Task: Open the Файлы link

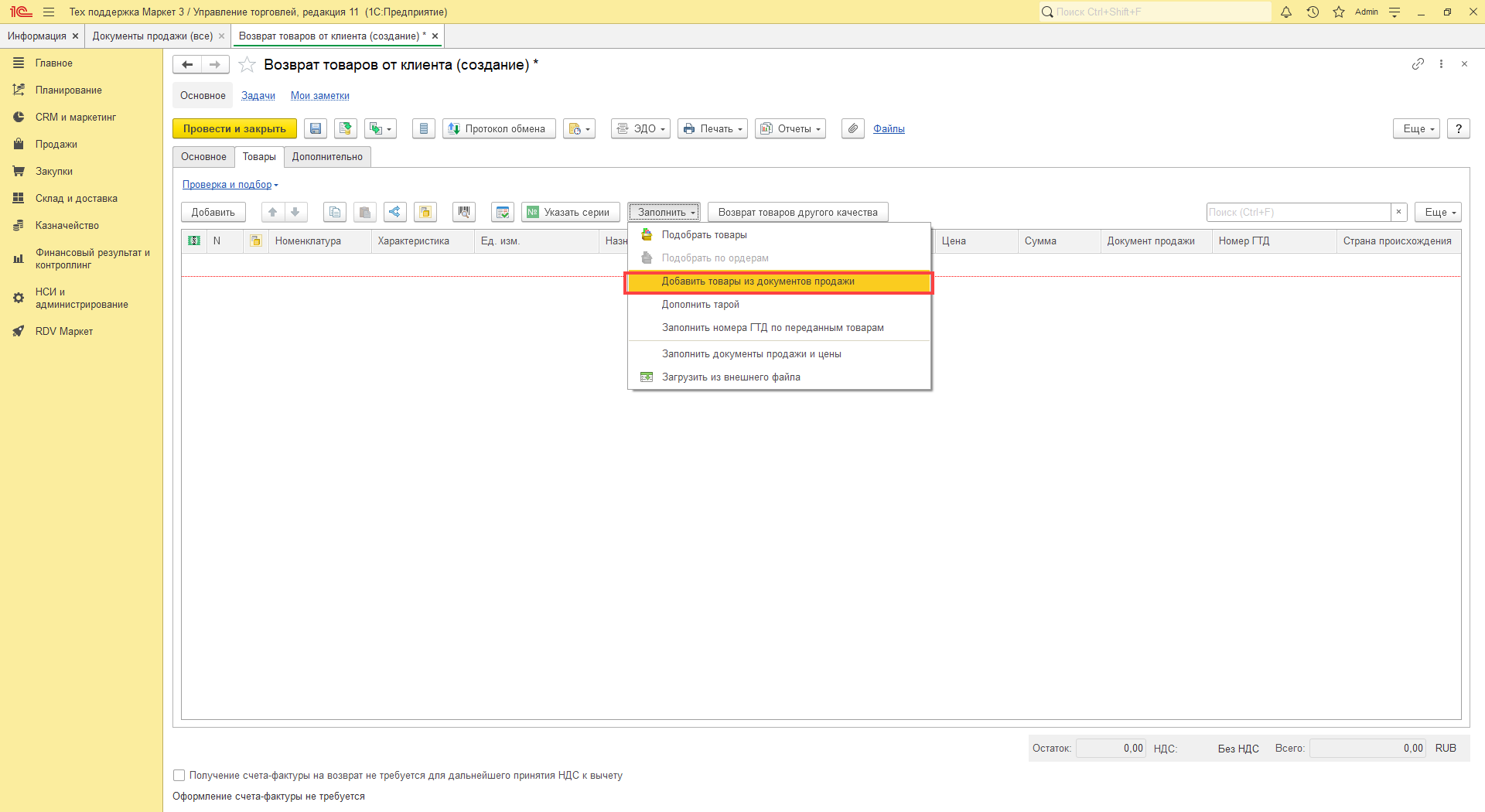Action: tap(889, 129)
